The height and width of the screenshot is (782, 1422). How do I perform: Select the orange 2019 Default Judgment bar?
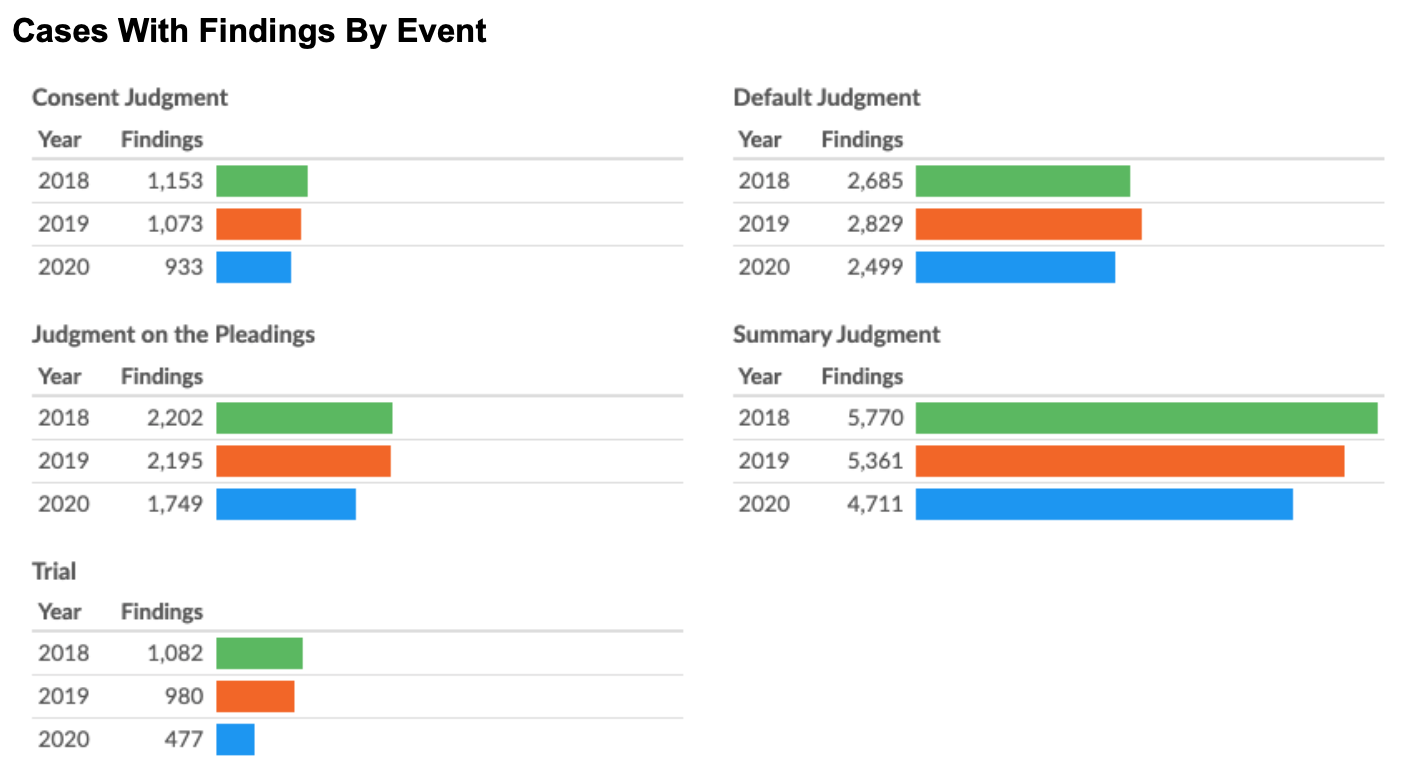coord(1028,224)
